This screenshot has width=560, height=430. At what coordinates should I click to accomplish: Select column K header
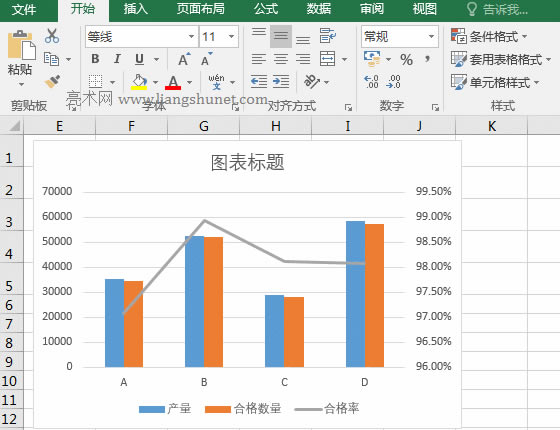(491, 126)
